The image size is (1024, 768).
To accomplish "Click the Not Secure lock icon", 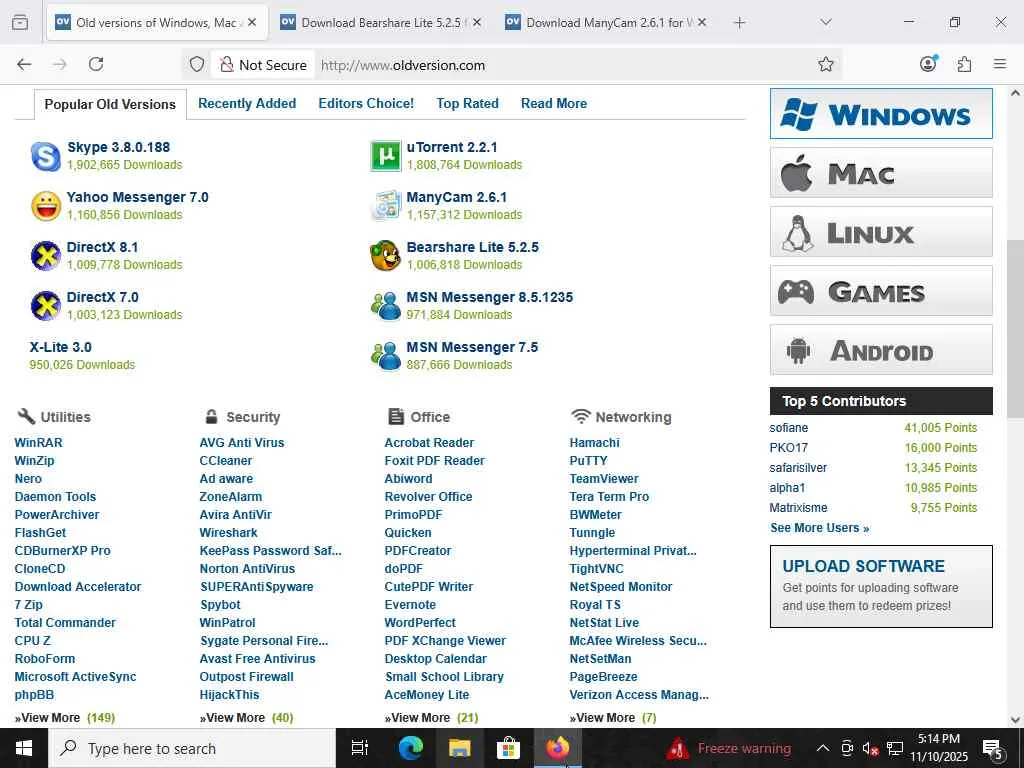I will coord(226,64).
